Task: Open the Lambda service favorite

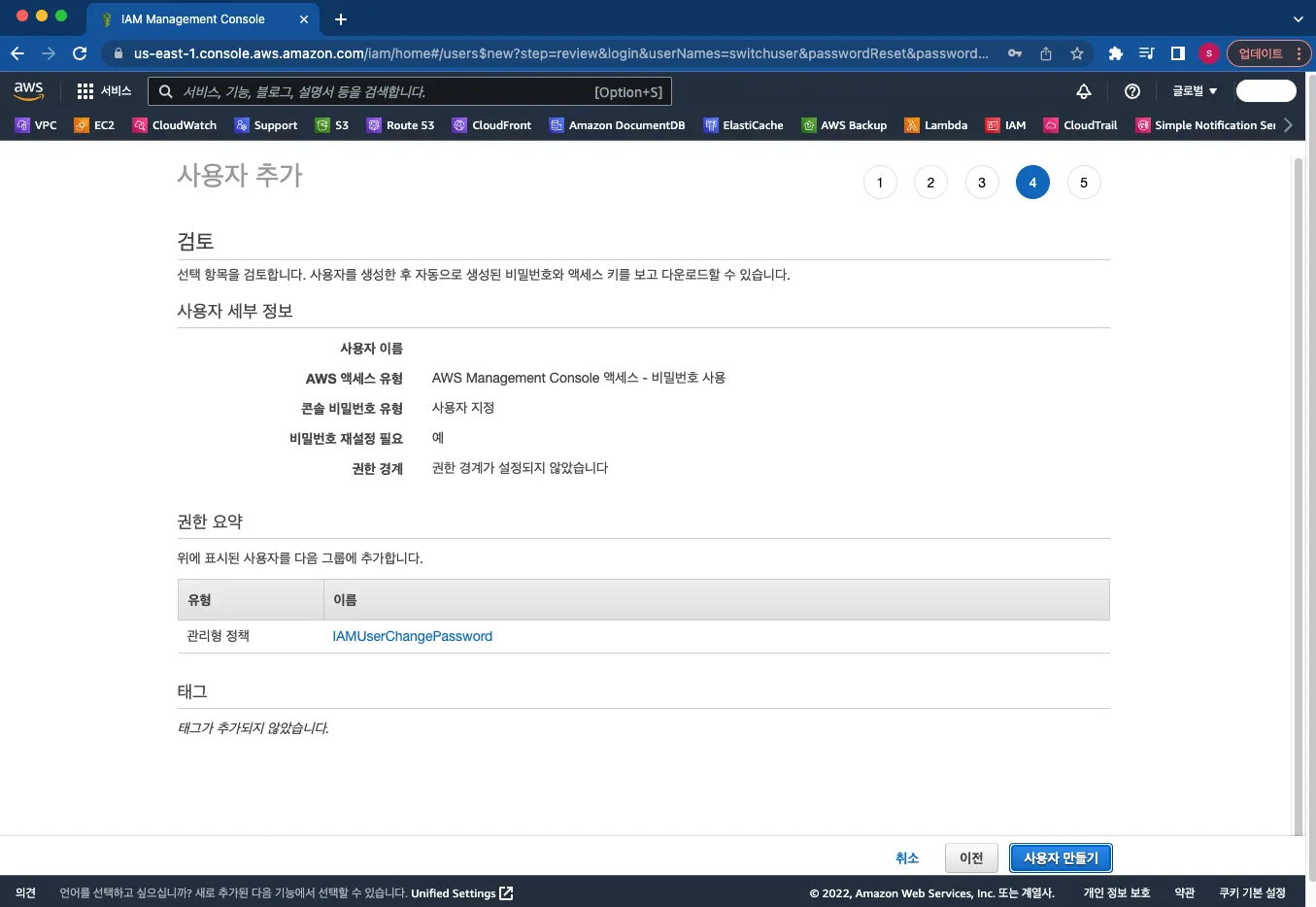Action: pyautogui.click(x=936, y=125)
